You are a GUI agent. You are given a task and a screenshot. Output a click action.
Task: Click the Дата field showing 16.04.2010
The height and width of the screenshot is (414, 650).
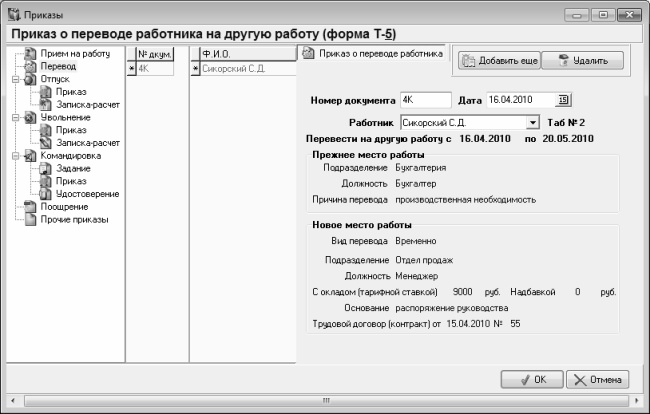[521, 100]
